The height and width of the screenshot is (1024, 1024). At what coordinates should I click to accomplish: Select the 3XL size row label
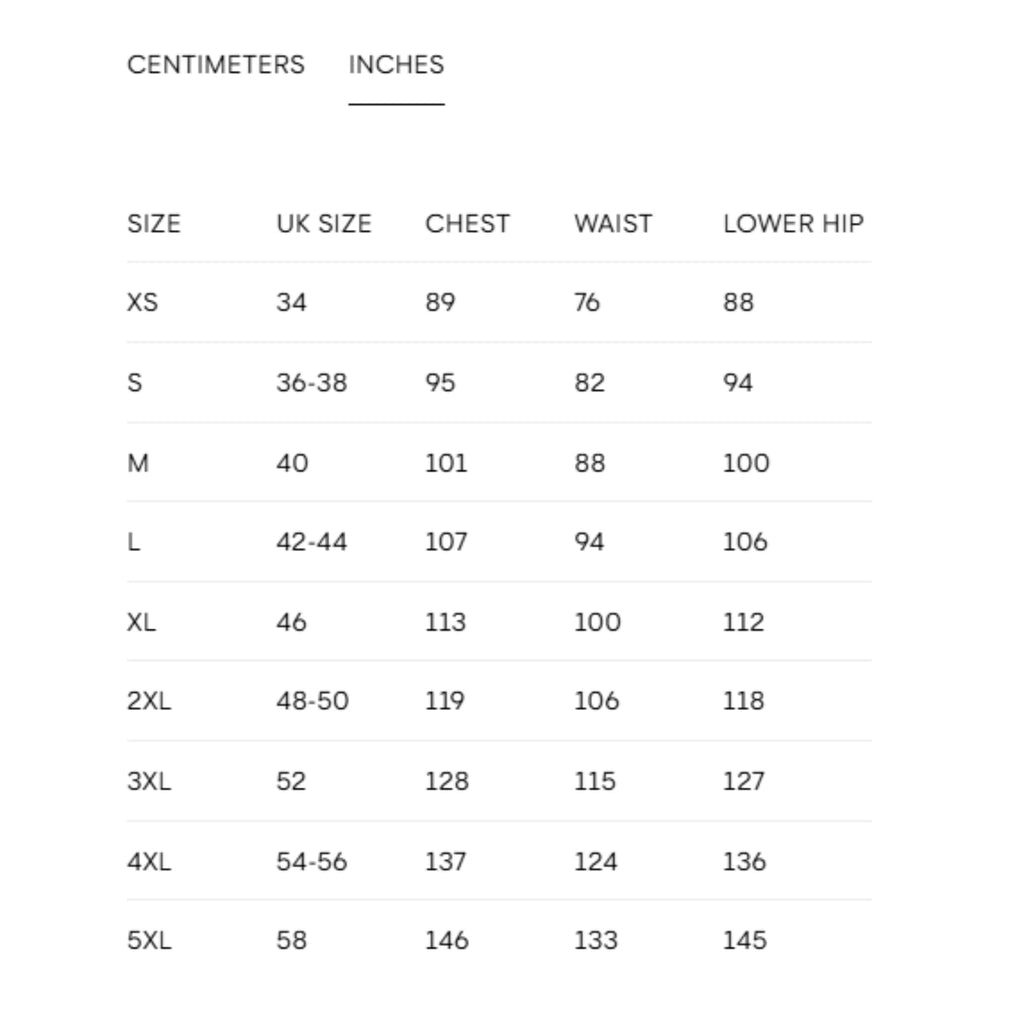pyautogui.click(x=149, y=781)
